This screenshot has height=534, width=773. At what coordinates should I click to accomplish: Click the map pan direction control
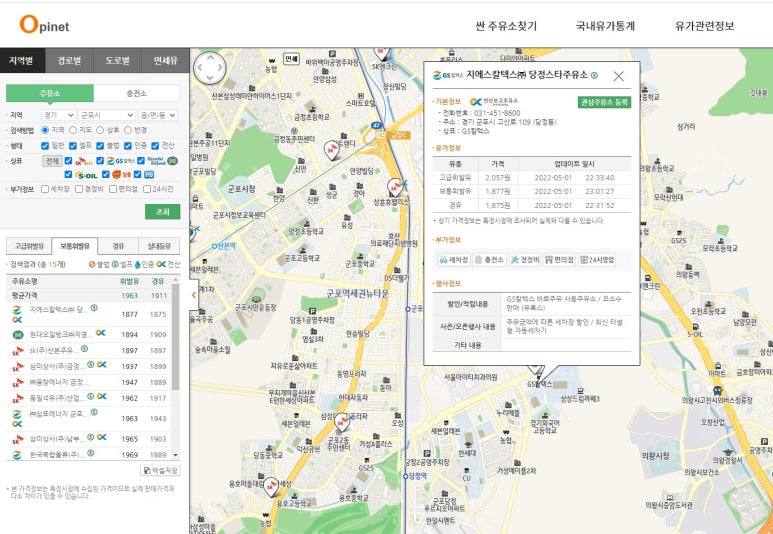click(x=210, y=68)
